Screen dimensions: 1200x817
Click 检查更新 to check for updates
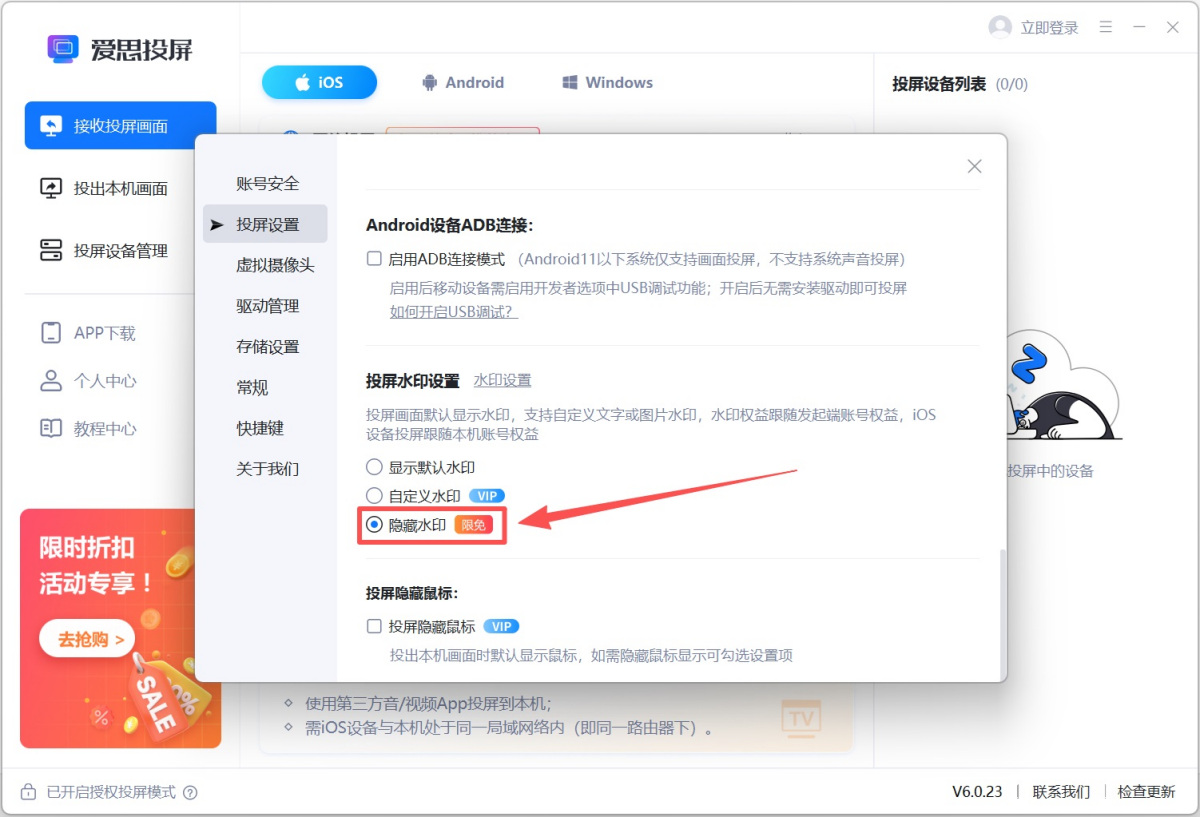[x=1146, y=792]
